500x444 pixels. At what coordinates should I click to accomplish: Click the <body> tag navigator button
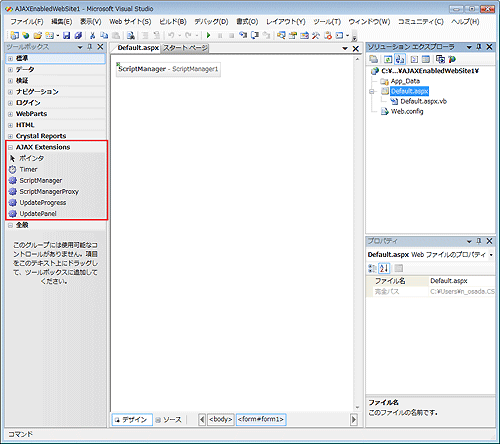point(221,419)
